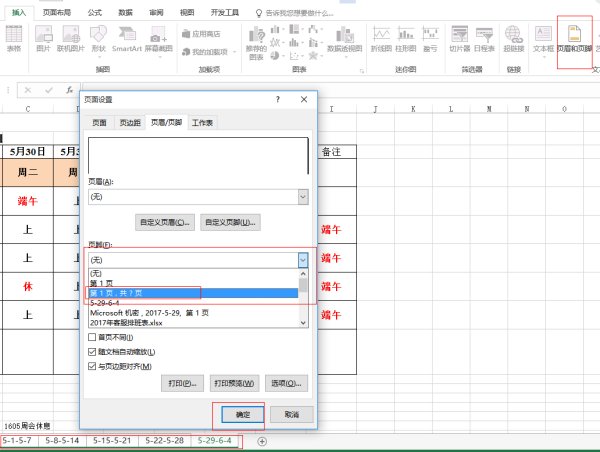Viewport: 600px width, 452px height.
Task: Open the 页面布局 ribbon tab
Action: 57,13
